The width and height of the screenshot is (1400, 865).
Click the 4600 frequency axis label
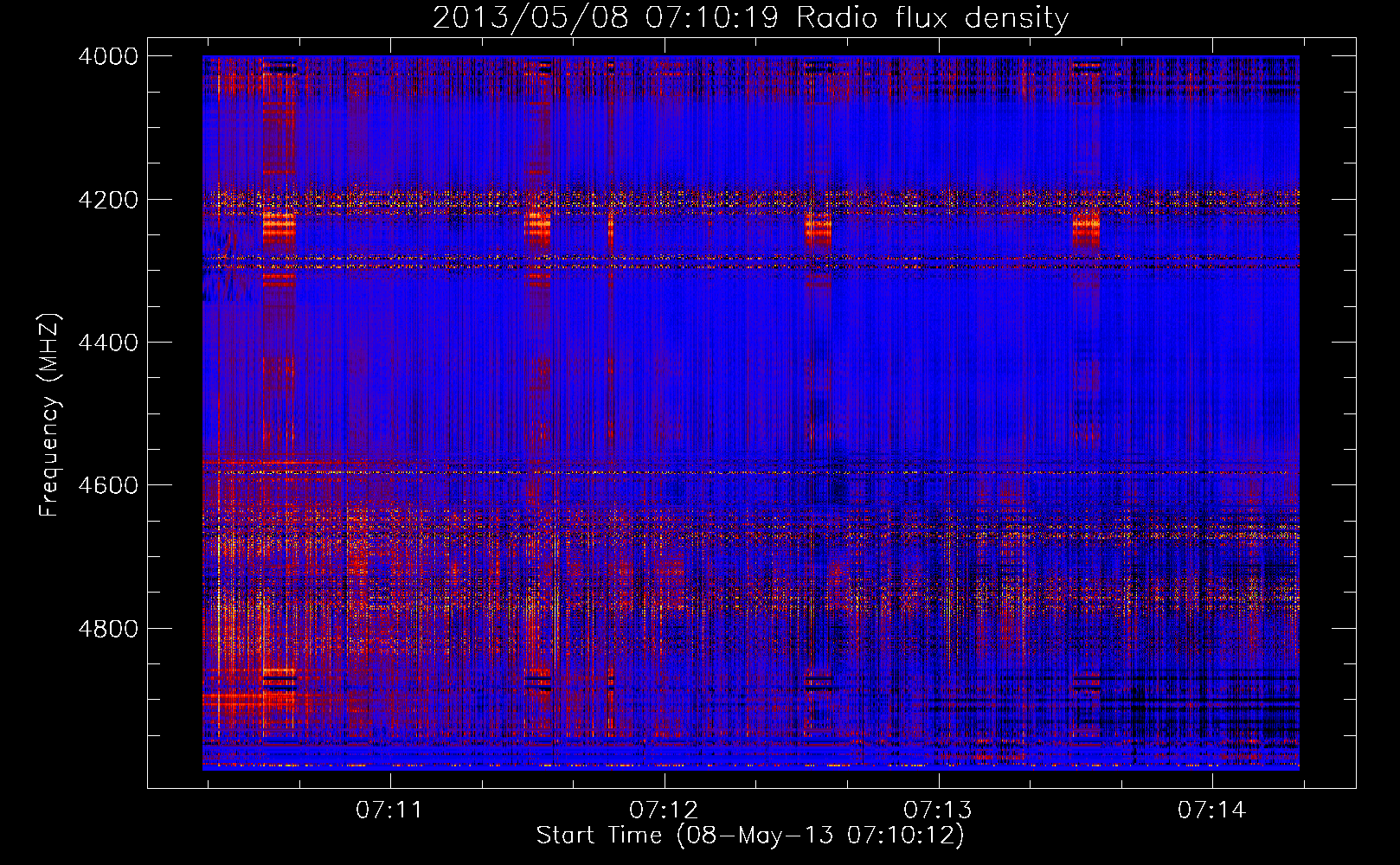[108, 485]
